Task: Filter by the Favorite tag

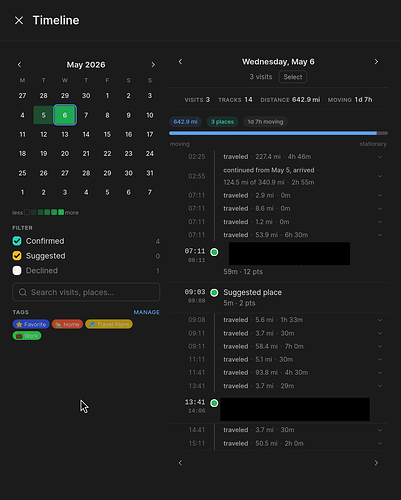Action: (31, 324)
